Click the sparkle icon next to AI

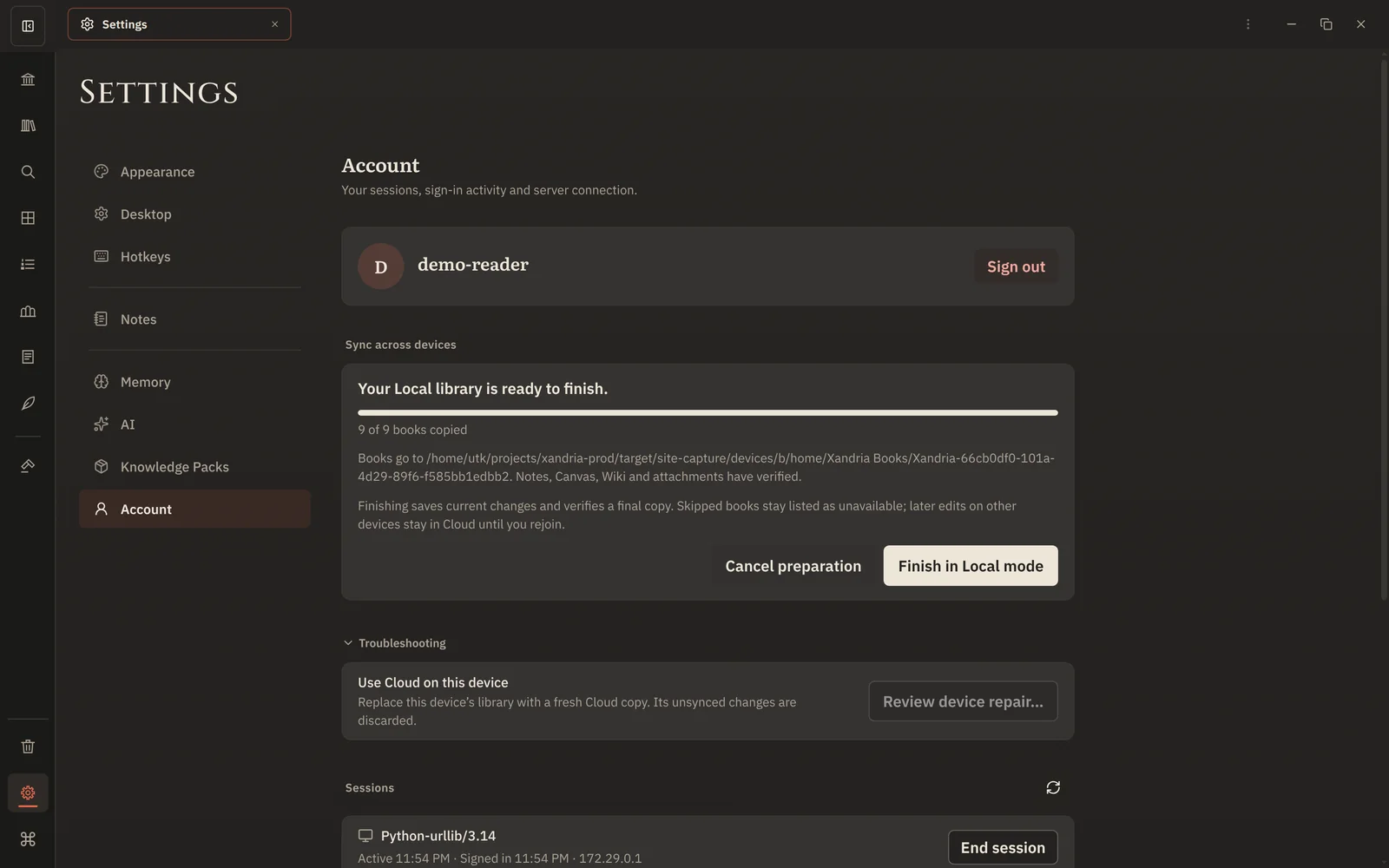pos(102,424)
